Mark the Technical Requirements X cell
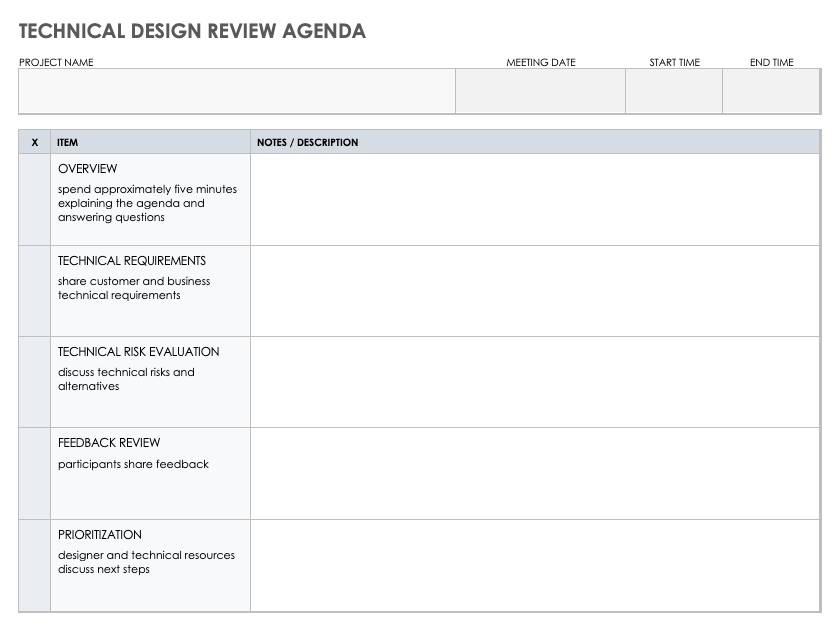 35,291
